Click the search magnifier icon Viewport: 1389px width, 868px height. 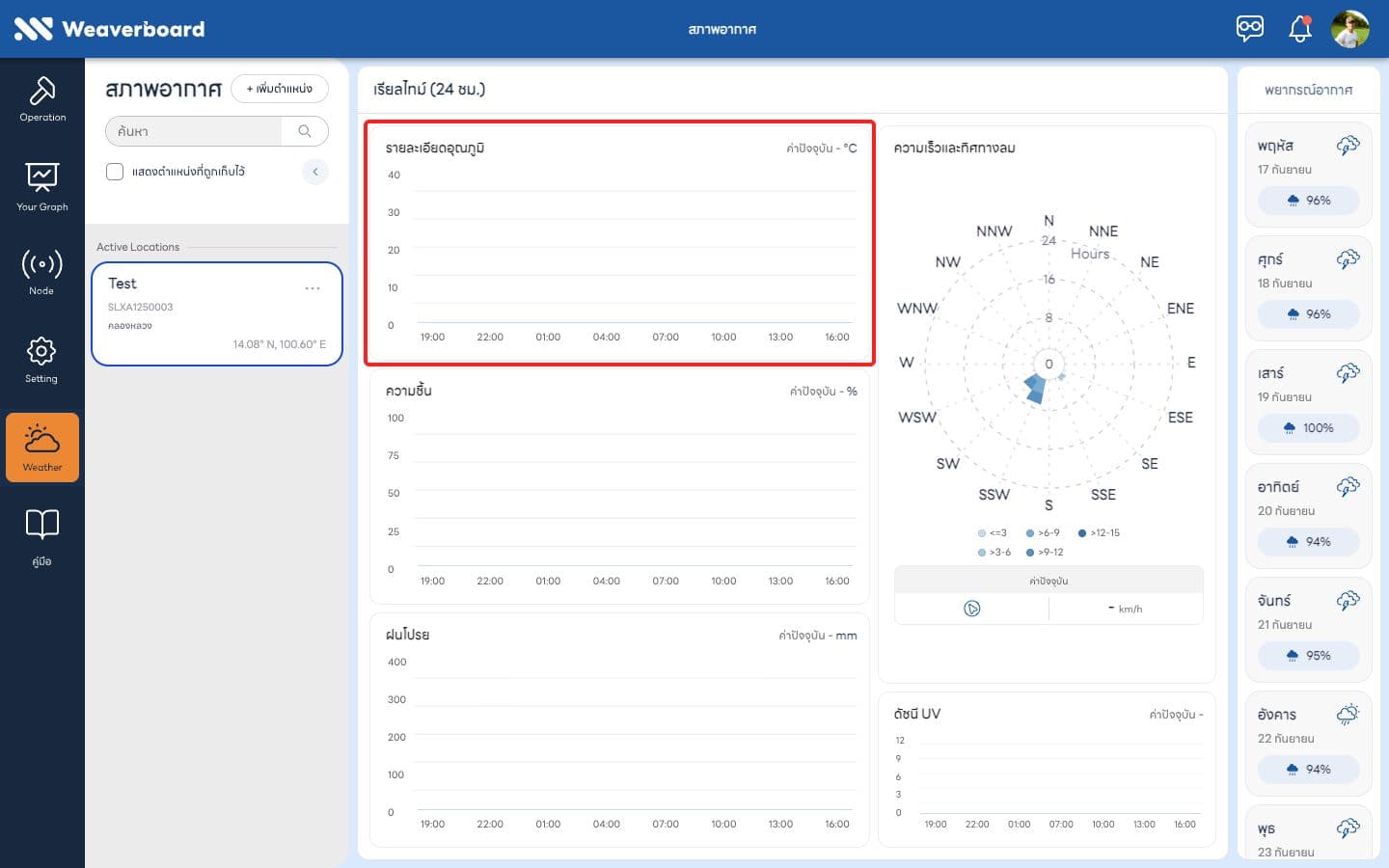(305, 131)
